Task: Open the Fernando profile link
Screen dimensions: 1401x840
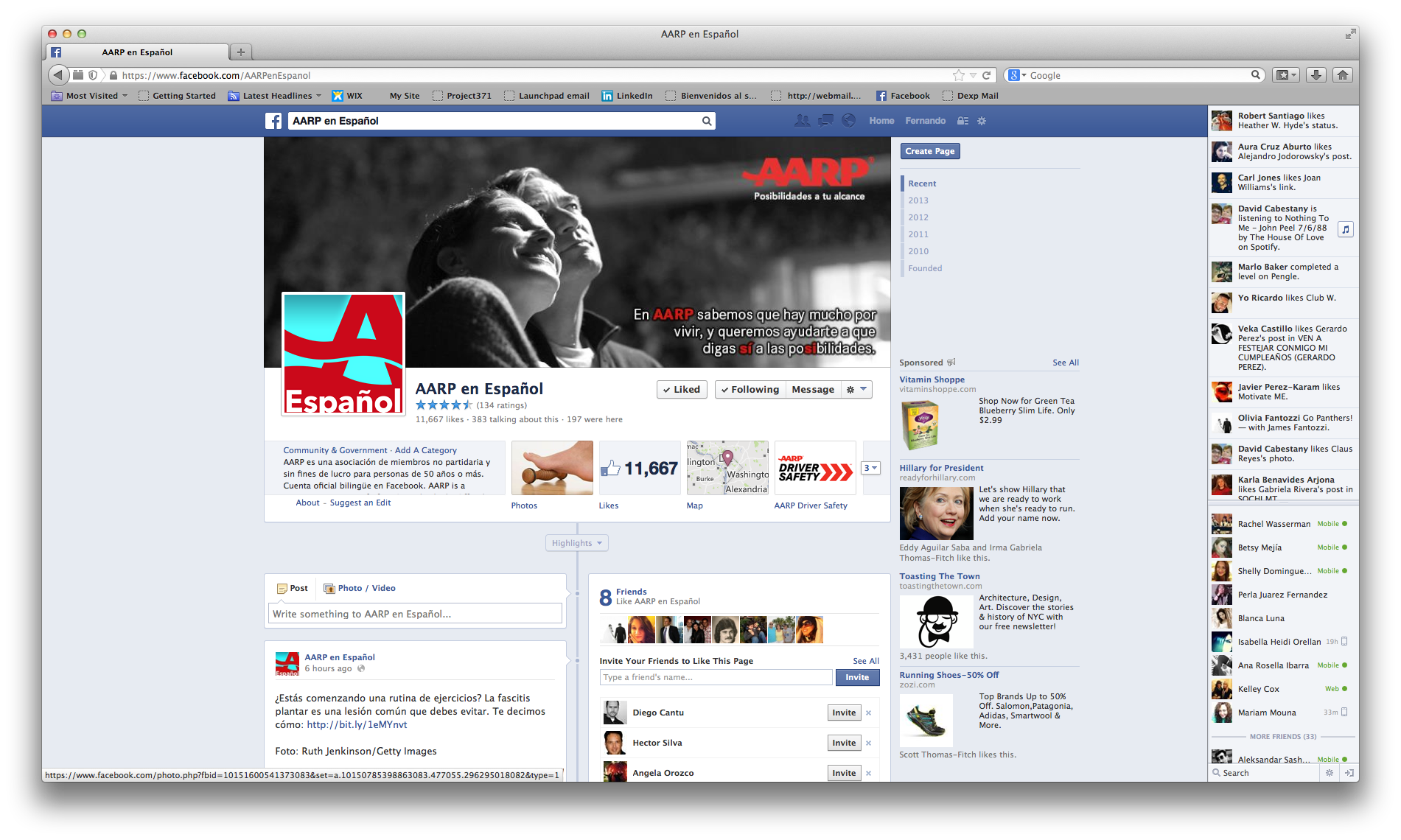Action: point(925,121)
